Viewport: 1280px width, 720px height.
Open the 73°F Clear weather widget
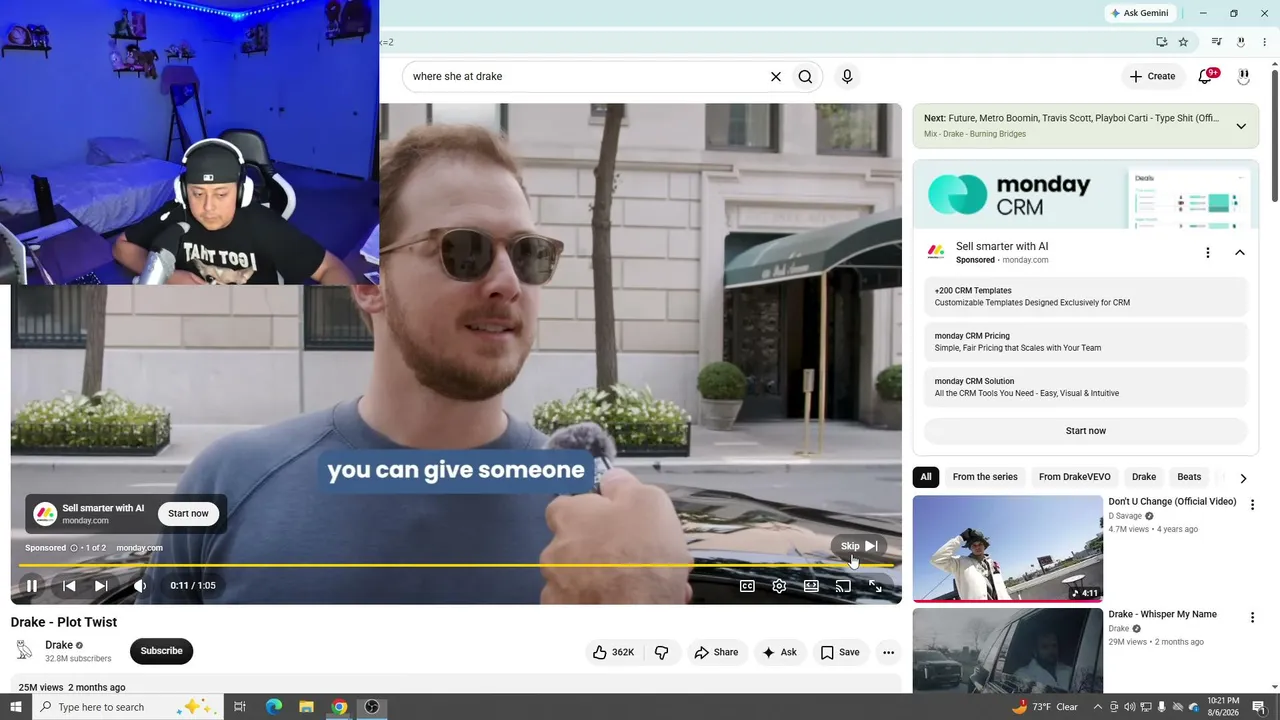[1045, 707]
